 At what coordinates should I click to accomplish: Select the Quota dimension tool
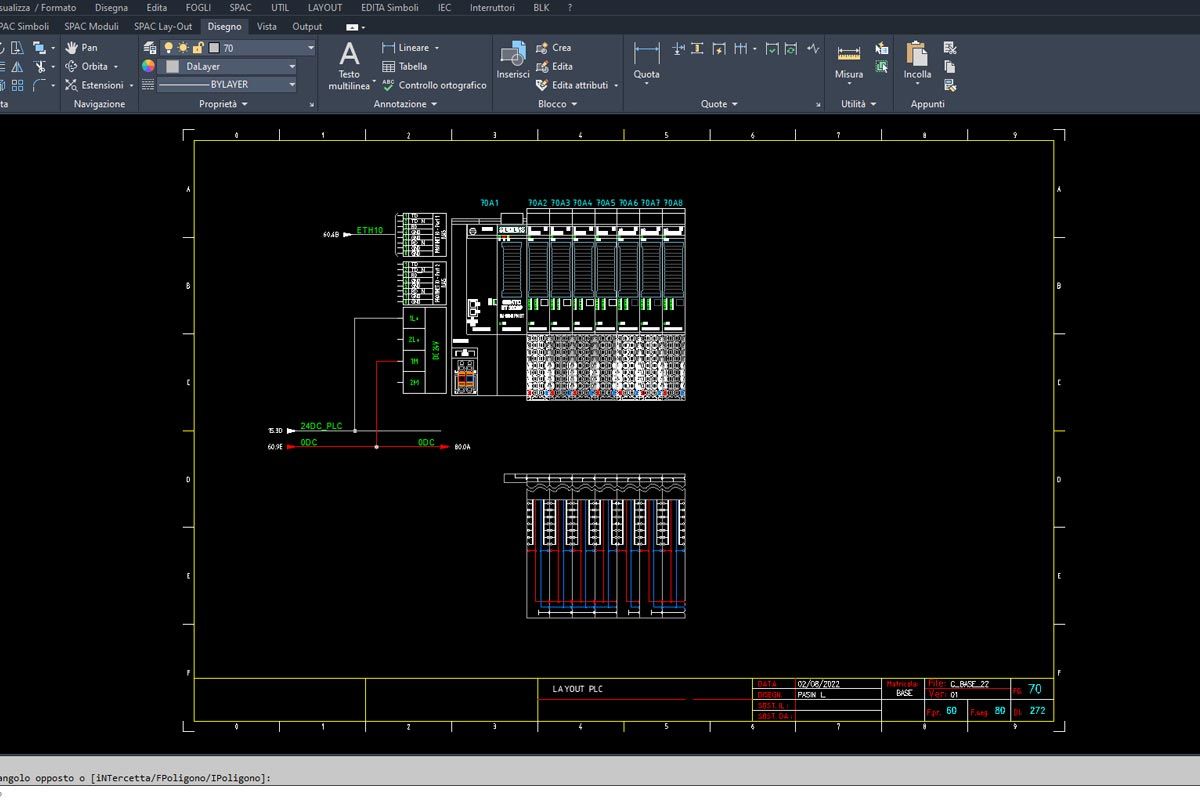tap(647, 61)
